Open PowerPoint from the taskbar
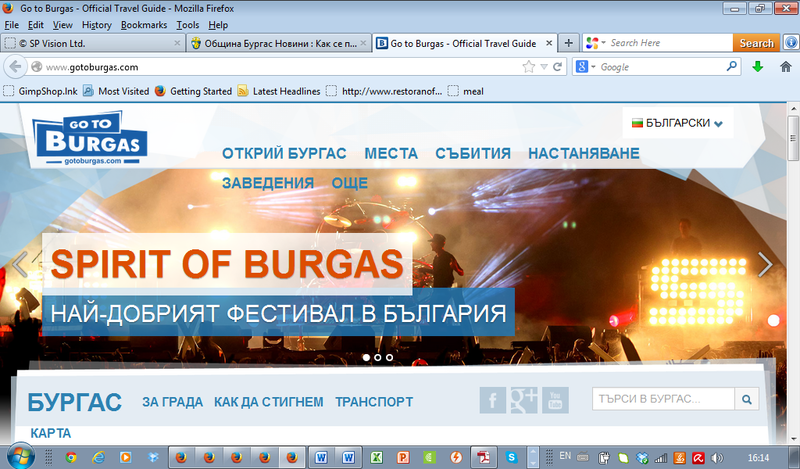 tap(403, 457)
